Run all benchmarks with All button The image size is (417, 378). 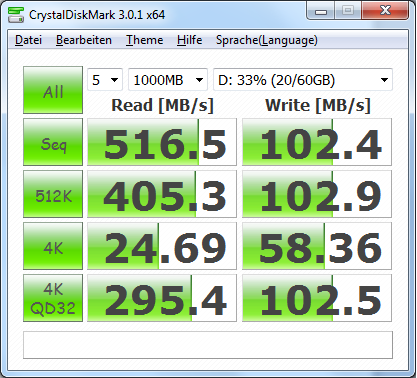coord(53,90)
